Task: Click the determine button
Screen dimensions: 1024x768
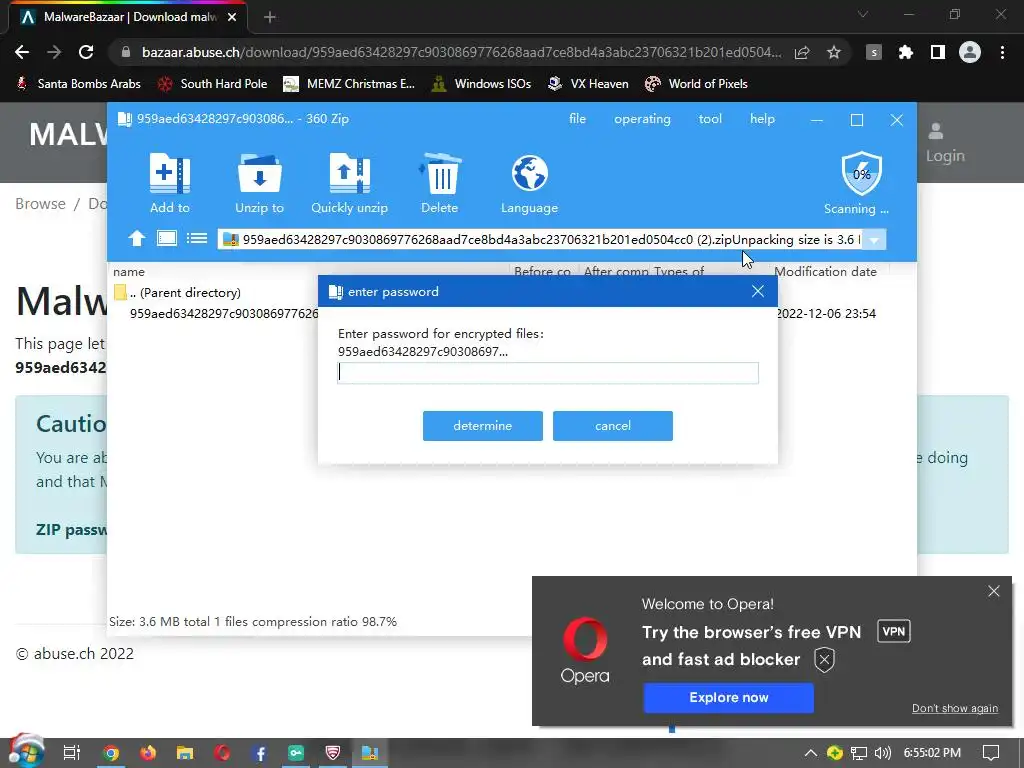Action: click(x=483, y=426)
